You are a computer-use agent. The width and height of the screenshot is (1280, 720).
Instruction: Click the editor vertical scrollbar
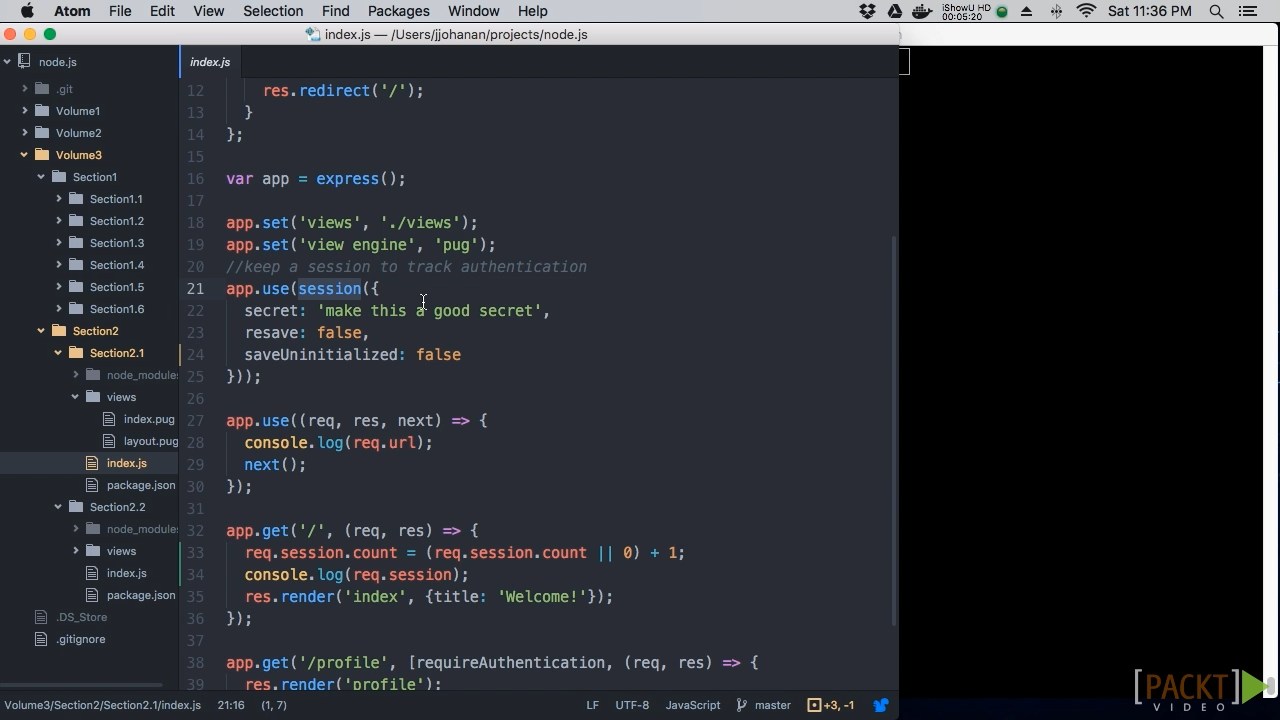(894, 430)
